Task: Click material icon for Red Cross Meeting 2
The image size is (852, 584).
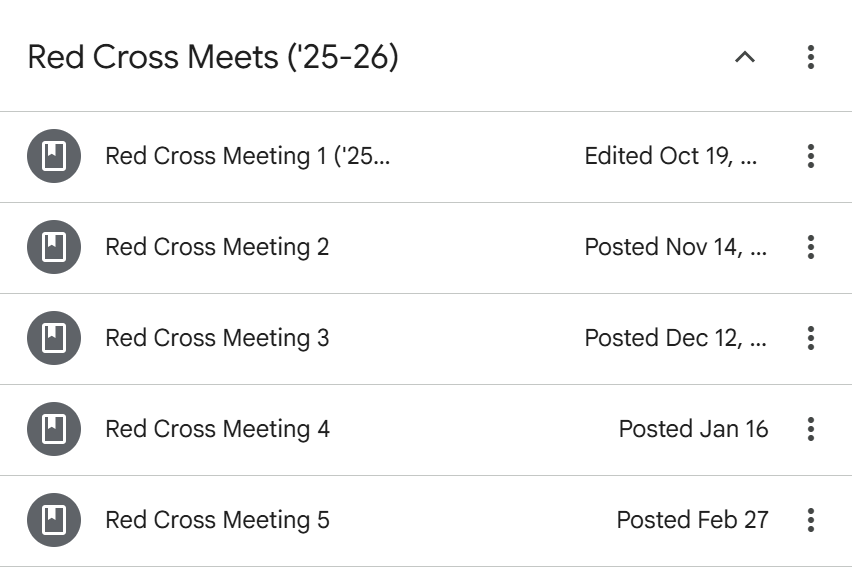Action: click(54, 247)
